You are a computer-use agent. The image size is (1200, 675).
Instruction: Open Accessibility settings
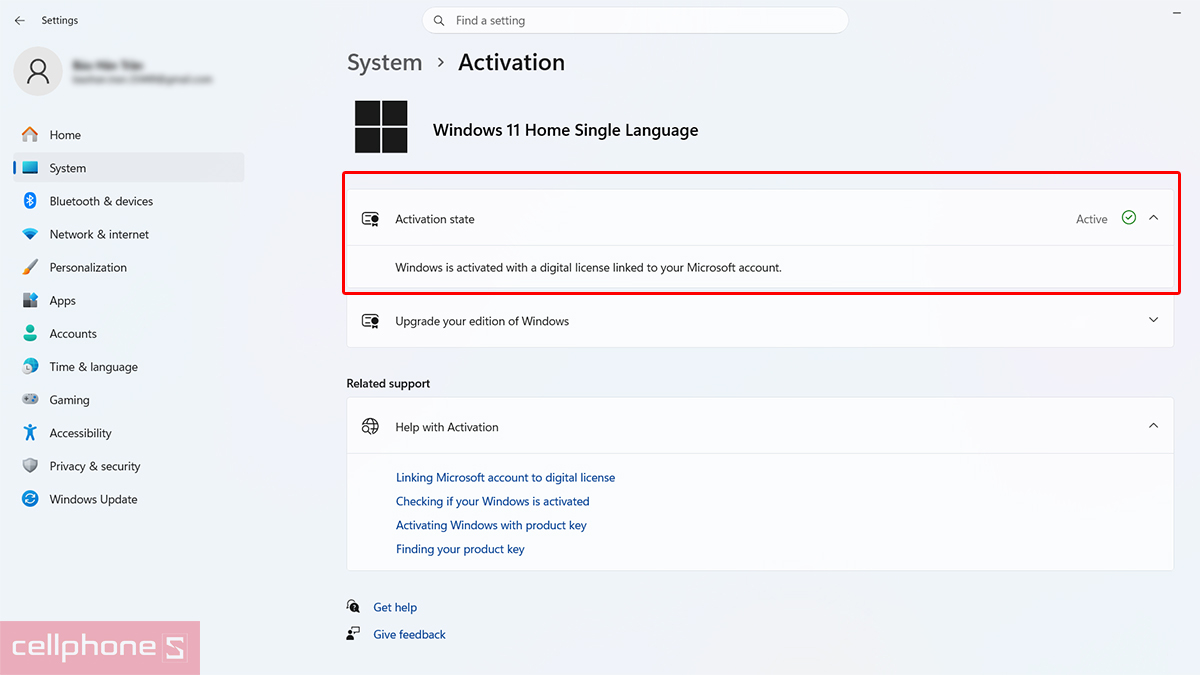[128, 433]
